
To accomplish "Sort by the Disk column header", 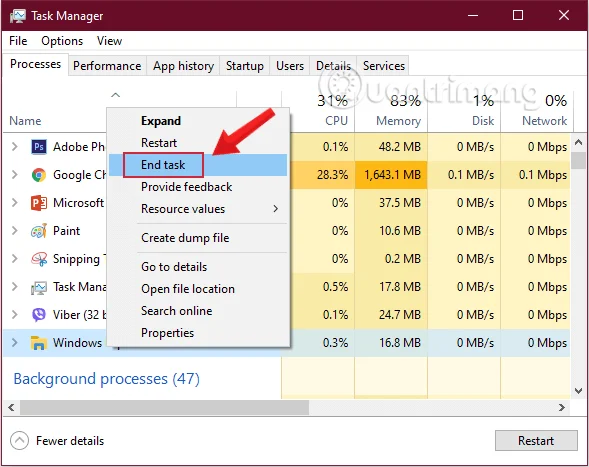I will pyautogui.click(x=464, y=111).
